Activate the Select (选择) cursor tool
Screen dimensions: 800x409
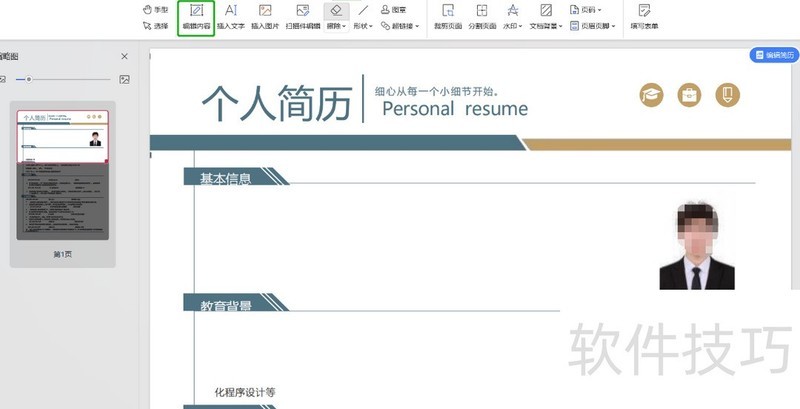(156, 25)
